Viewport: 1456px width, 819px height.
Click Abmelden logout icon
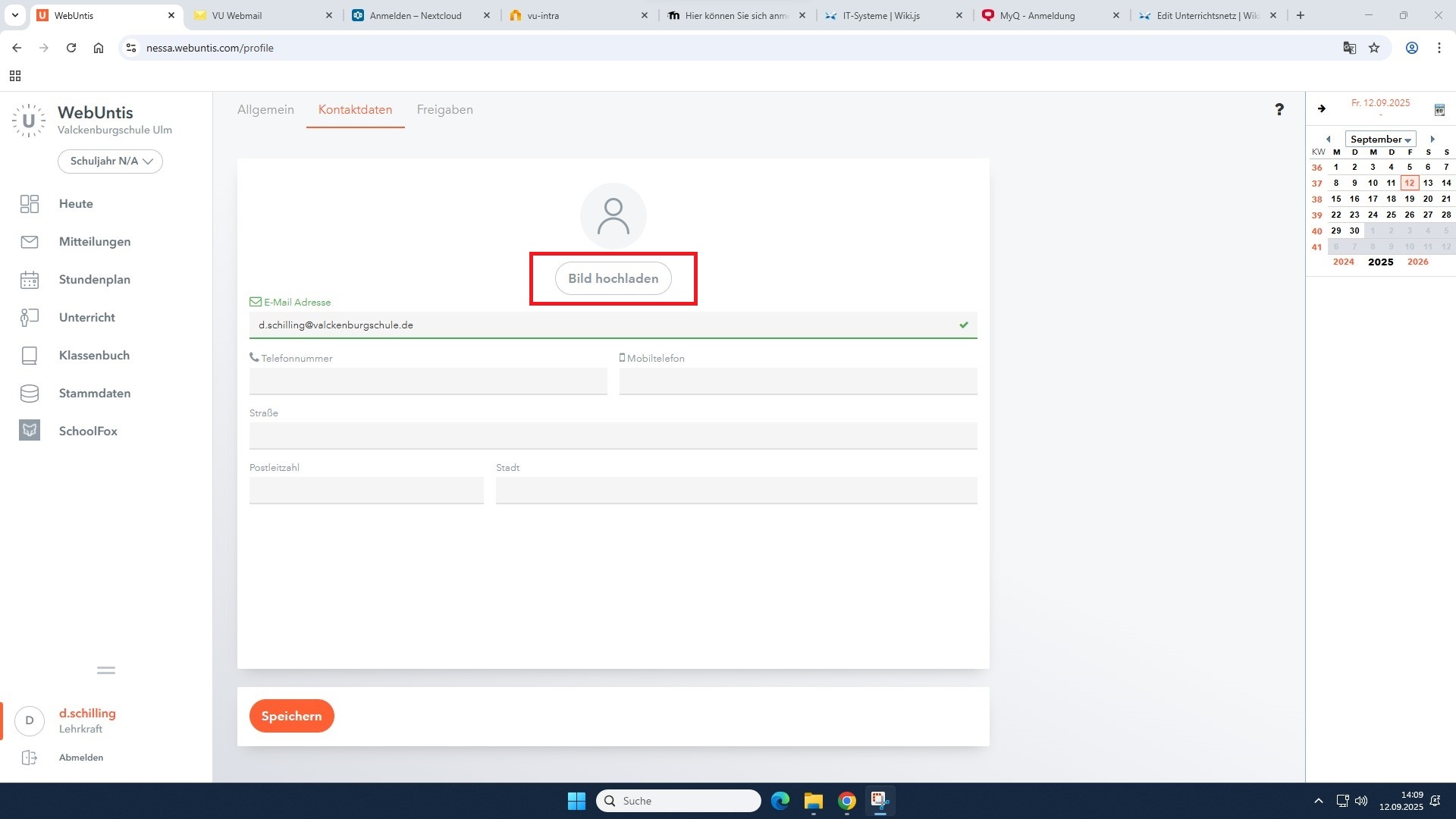point(30,758)
